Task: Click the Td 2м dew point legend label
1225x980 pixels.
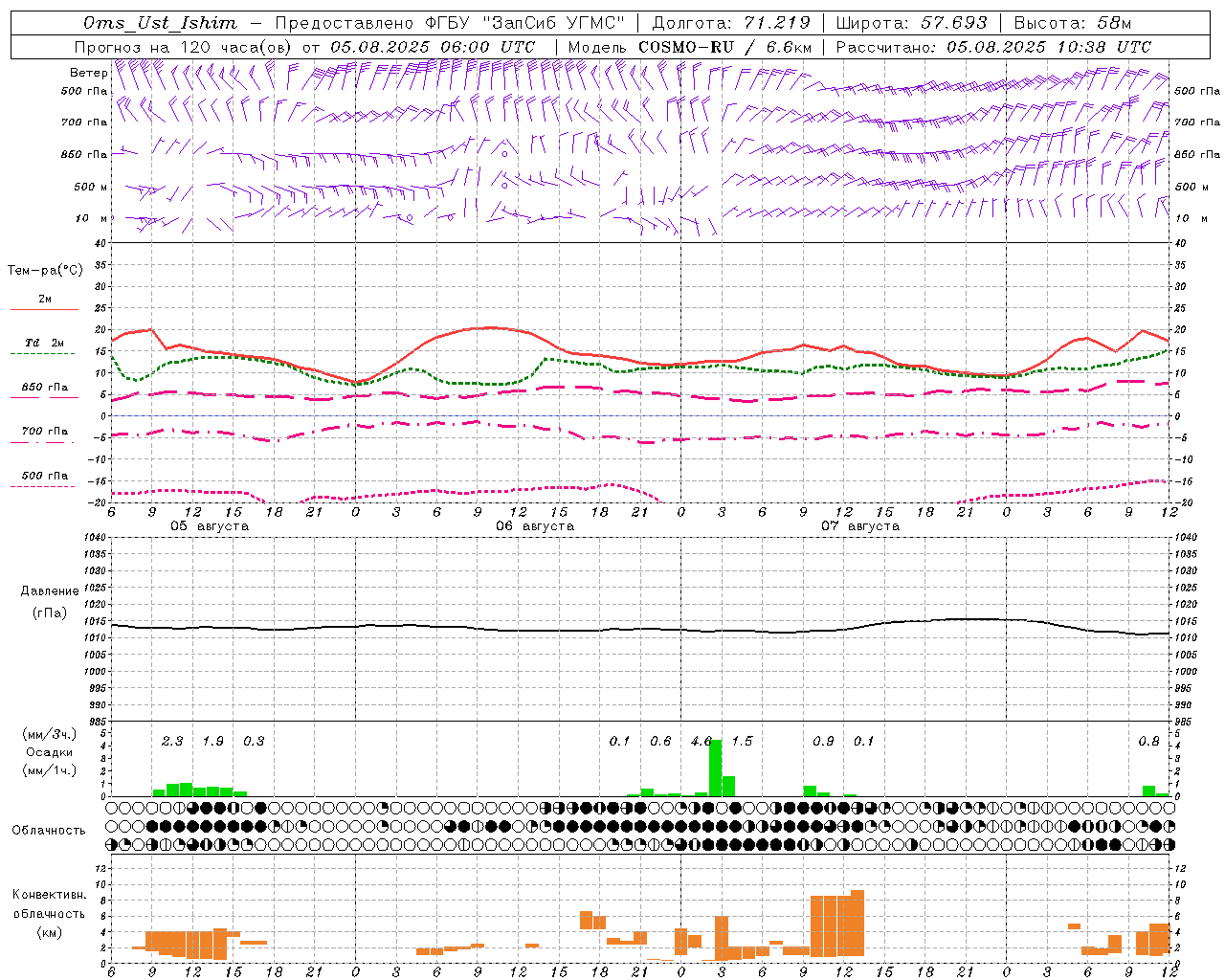Action: (44, 343)
